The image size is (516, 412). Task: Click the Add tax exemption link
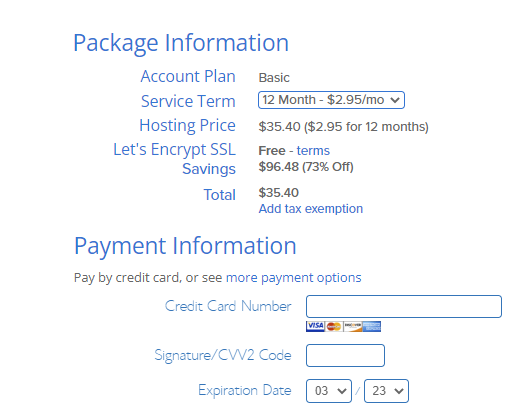click(311, 209)
